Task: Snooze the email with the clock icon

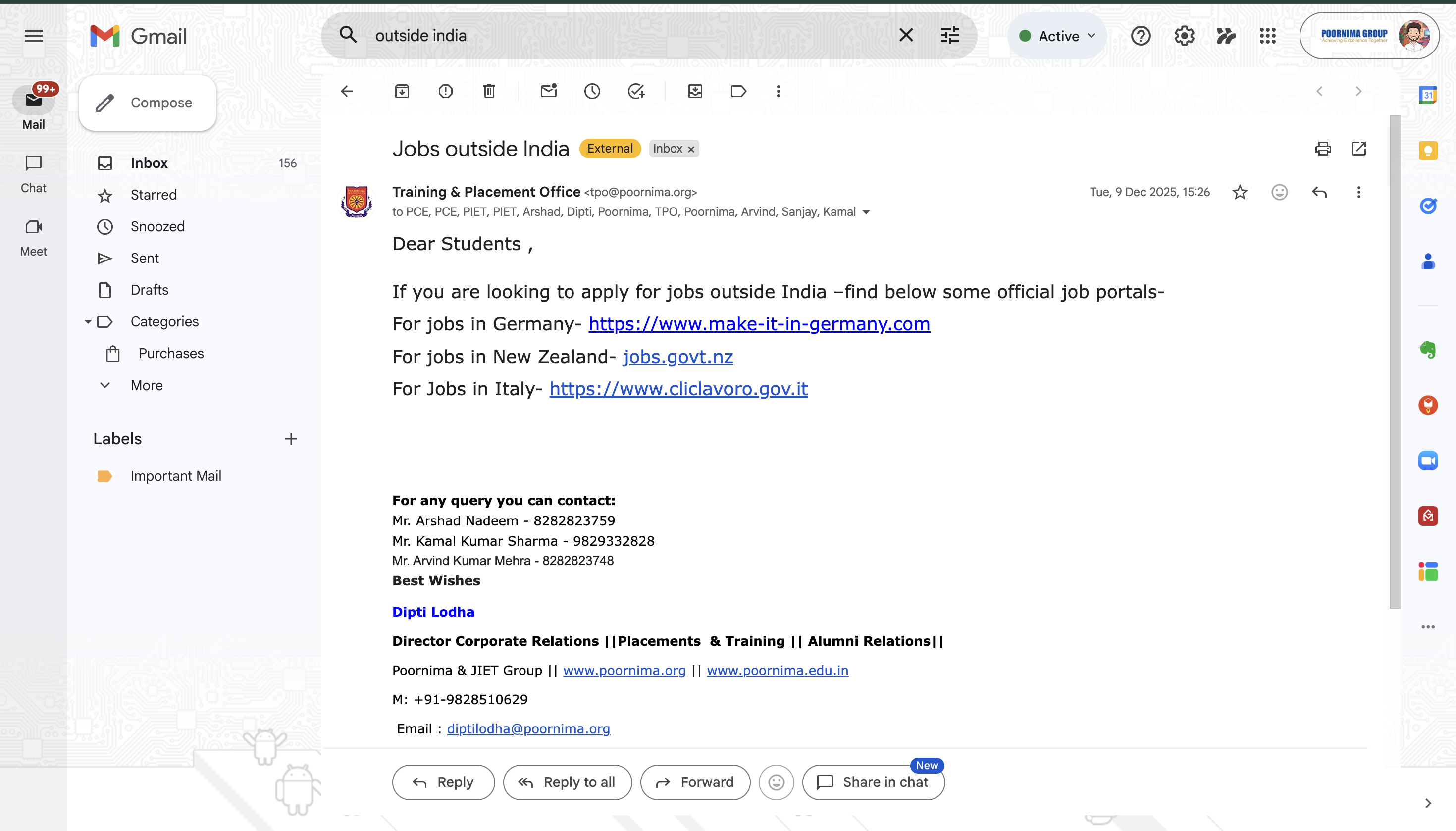Action: (592, 91)
